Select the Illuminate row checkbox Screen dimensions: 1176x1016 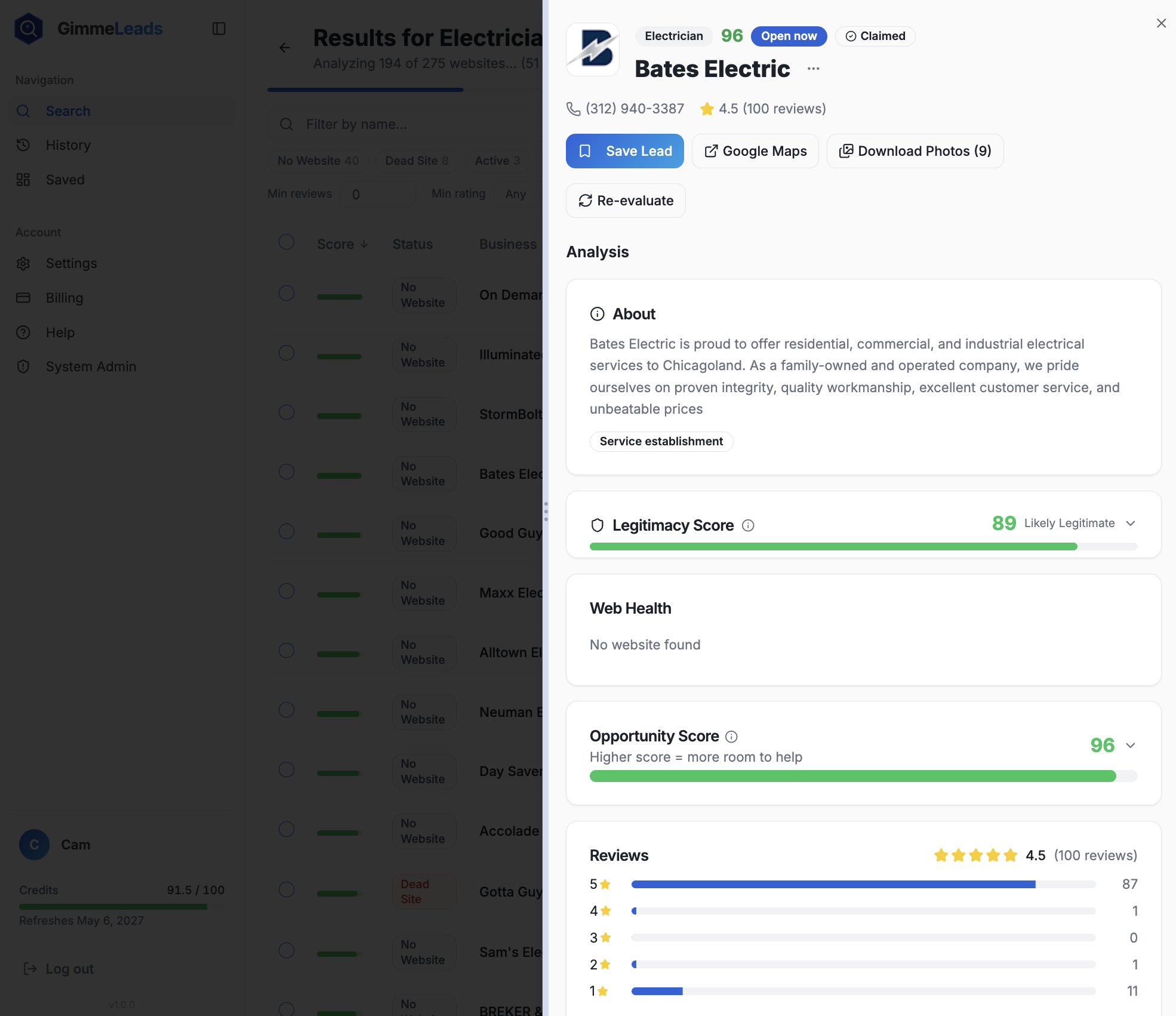tap(287, 353)
